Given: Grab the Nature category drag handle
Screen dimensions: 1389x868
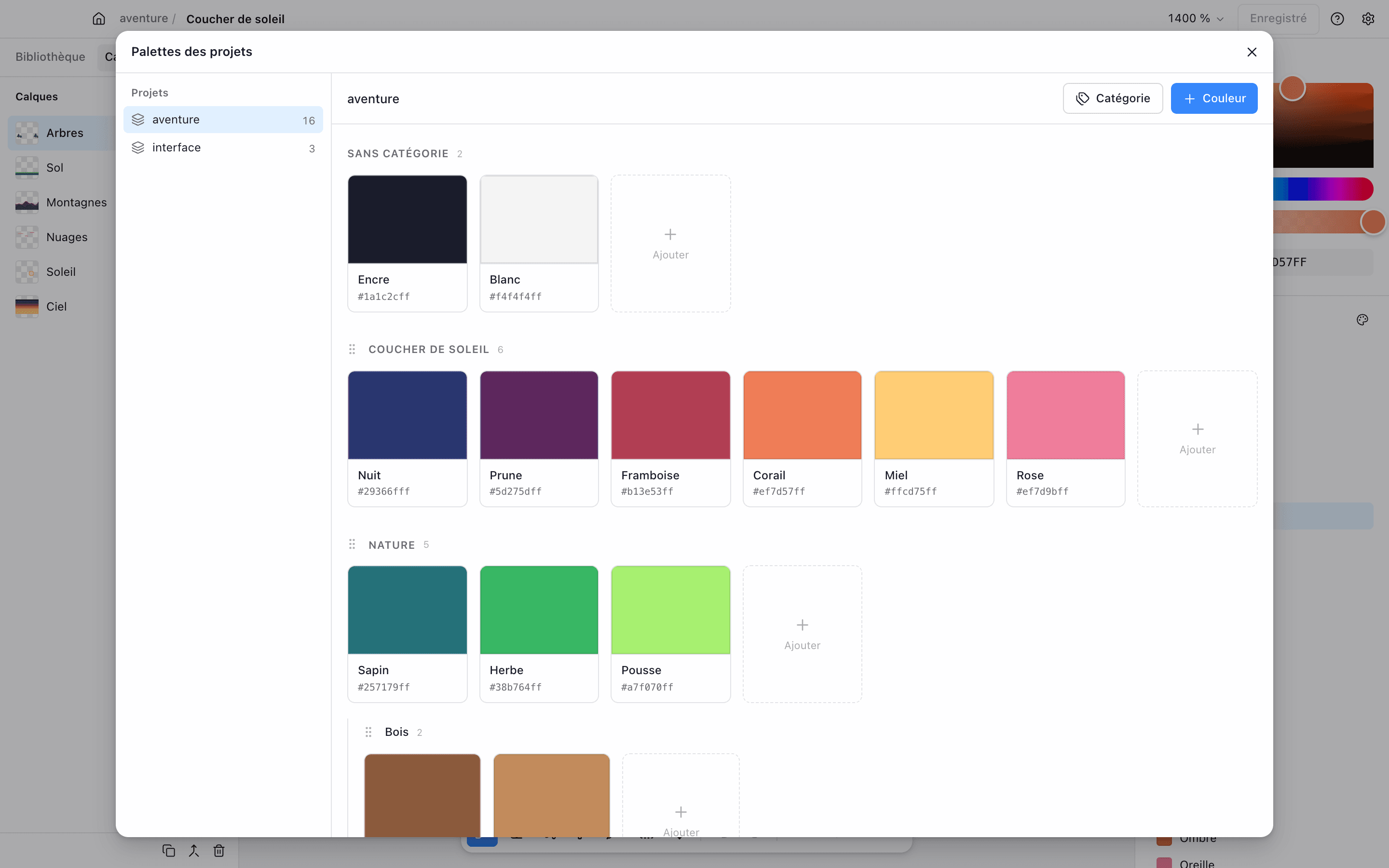Looking at the screenshot, I should tap(352, 544).
